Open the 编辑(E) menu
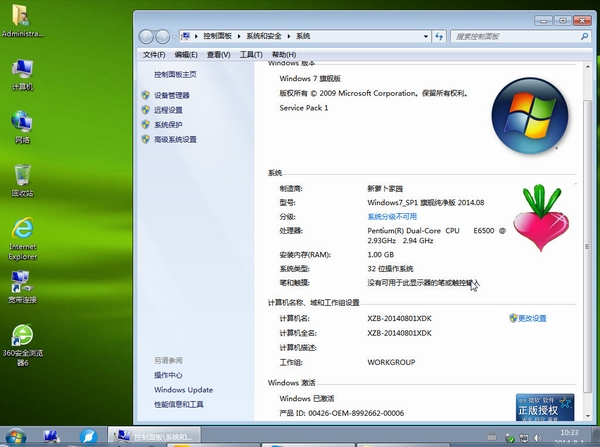Viewport: 600px width, 447px height. pyautogui.click(x=186, y=55)
